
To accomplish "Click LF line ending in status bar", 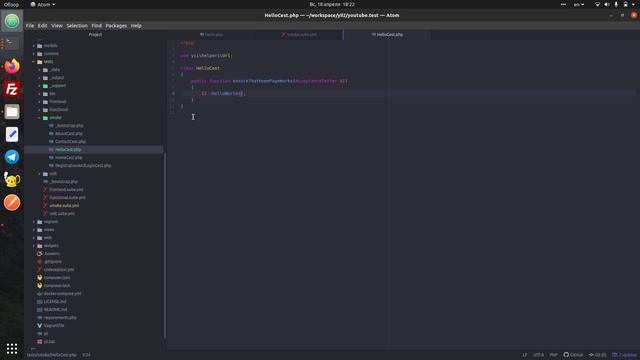I will pos(524,355).
